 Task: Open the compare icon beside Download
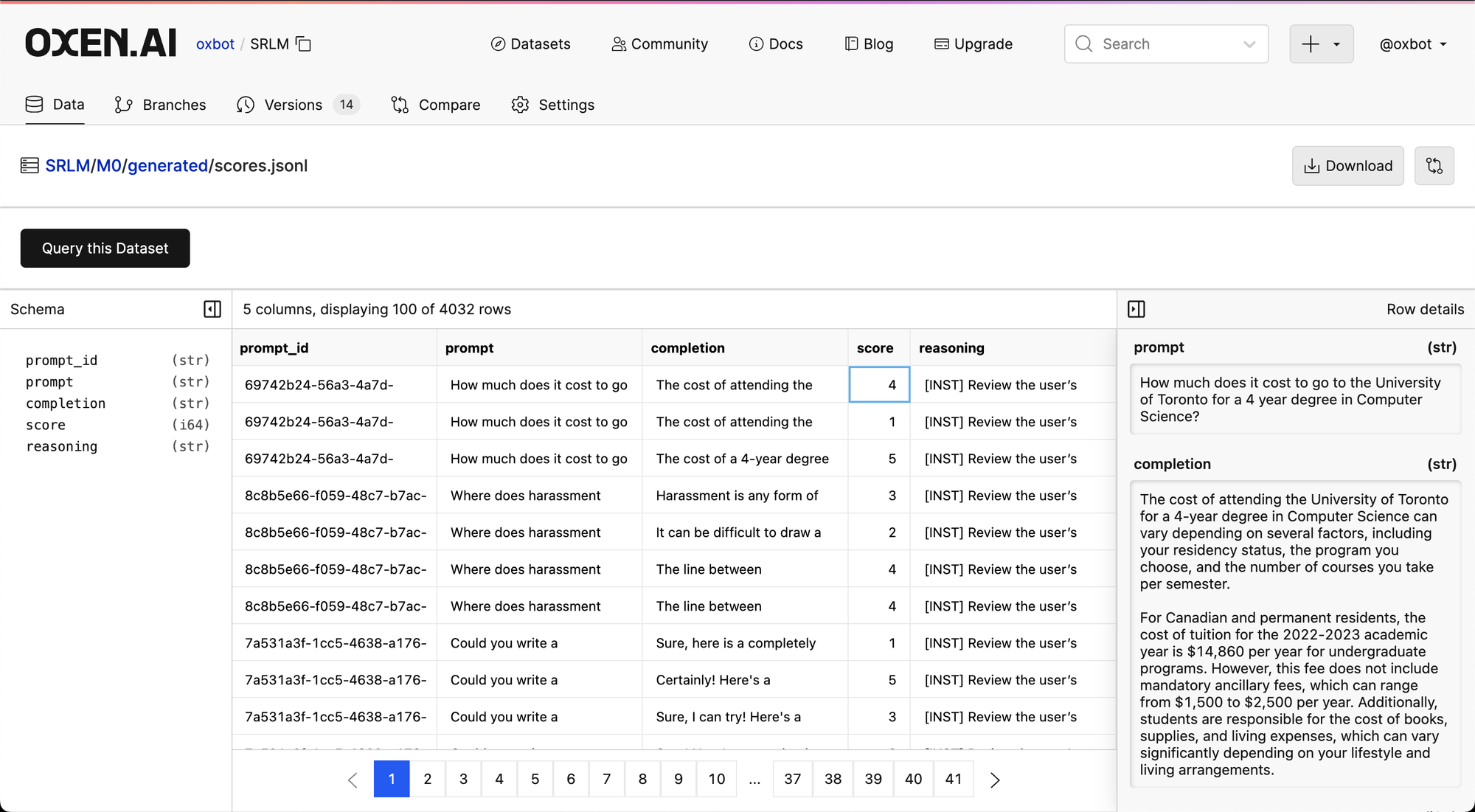pos(1434,166)
